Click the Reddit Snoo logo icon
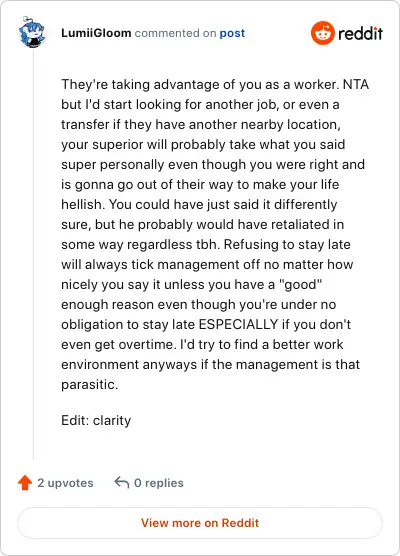This screenshot has width=400, height=556. 323,33
